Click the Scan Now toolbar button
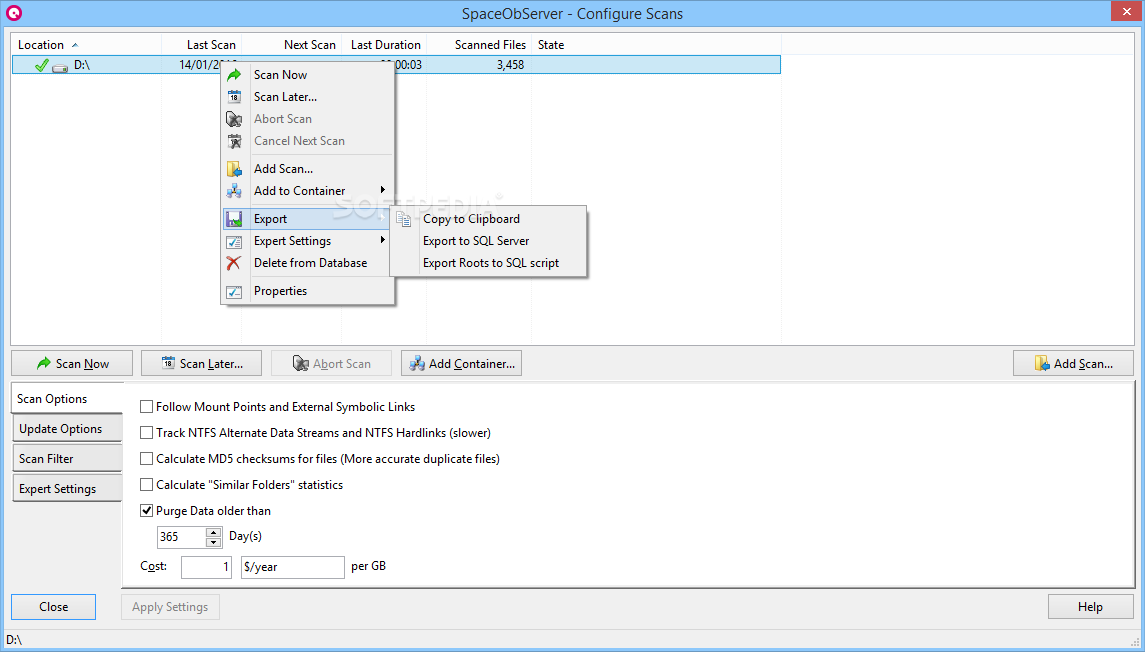 click(x=72, y=364)
